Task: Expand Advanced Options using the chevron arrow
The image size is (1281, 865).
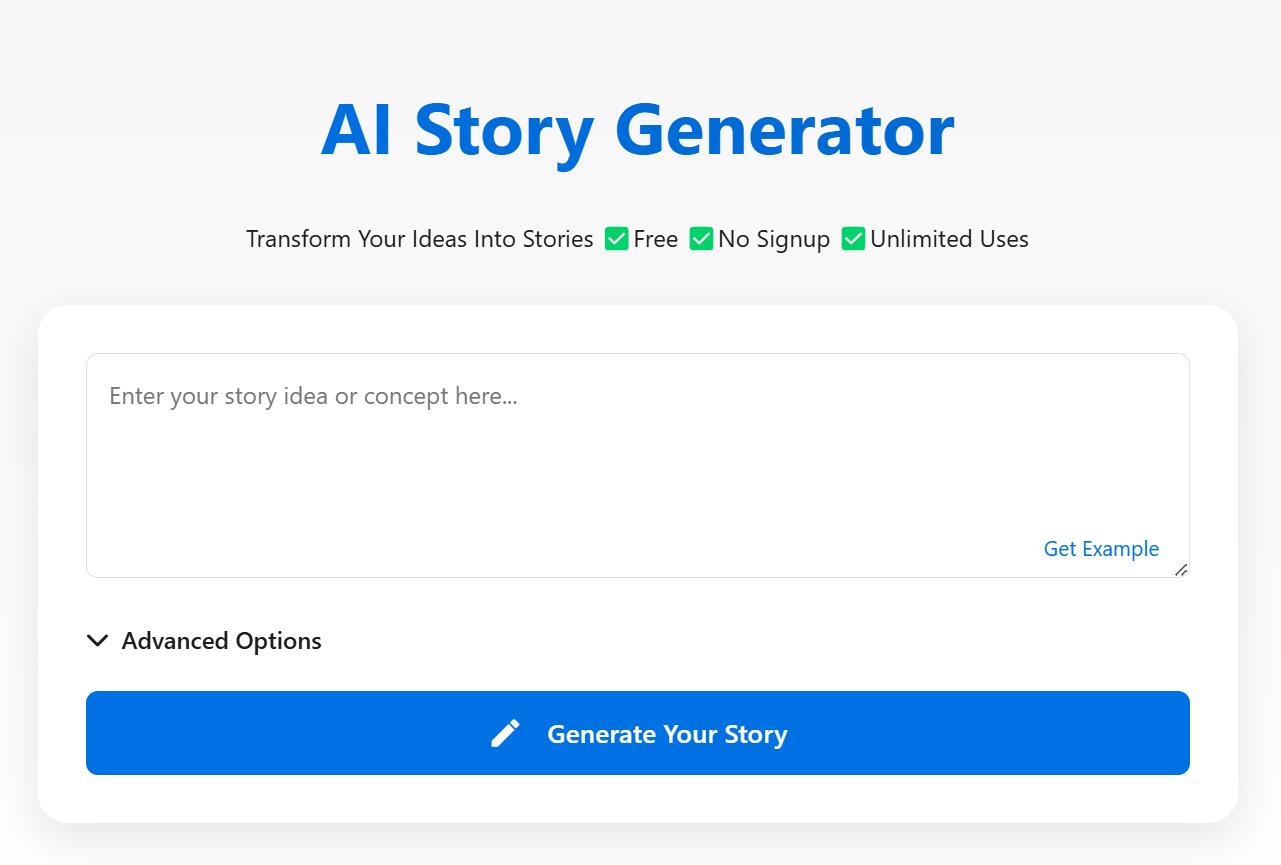Action: tap(97, 641)
